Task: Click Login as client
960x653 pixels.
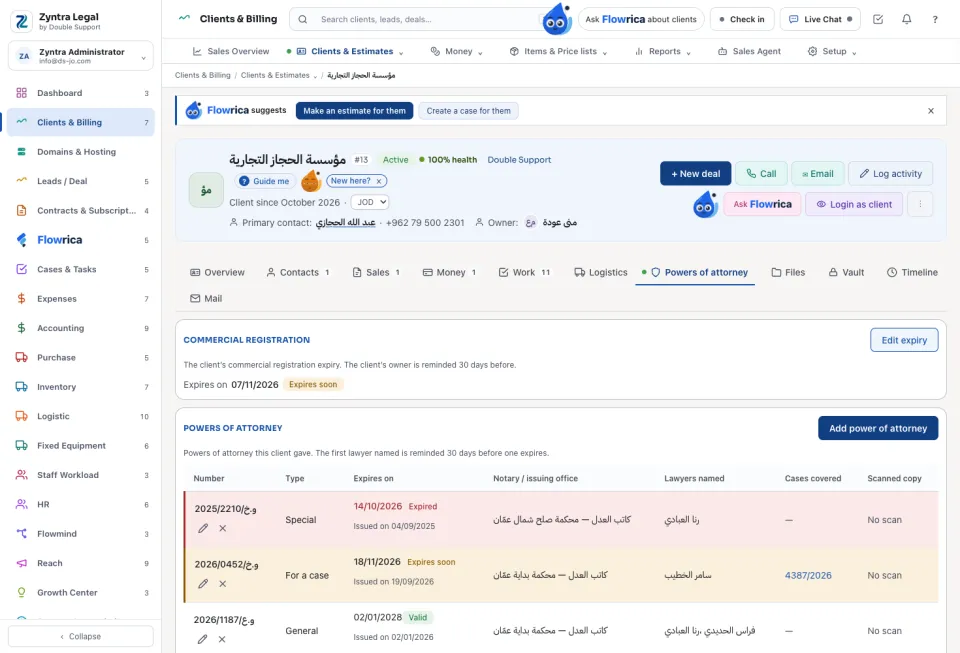Action: coord(853,204)
